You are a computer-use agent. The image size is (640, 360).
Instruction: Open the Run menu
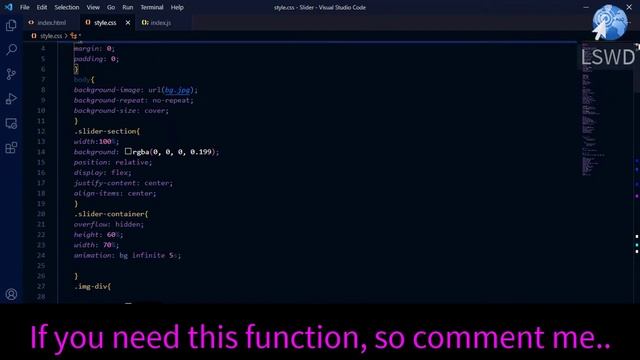pyautogui.click(x=128, y=7)
